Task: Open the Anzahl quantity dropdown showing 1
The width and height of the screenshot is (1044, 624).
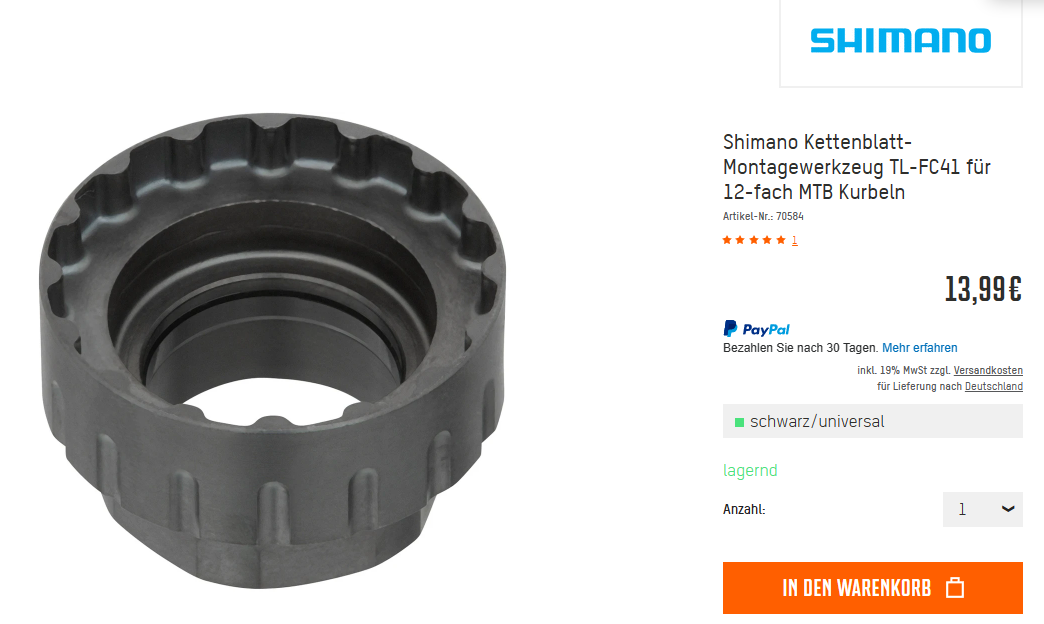Action: coord(983,509)
